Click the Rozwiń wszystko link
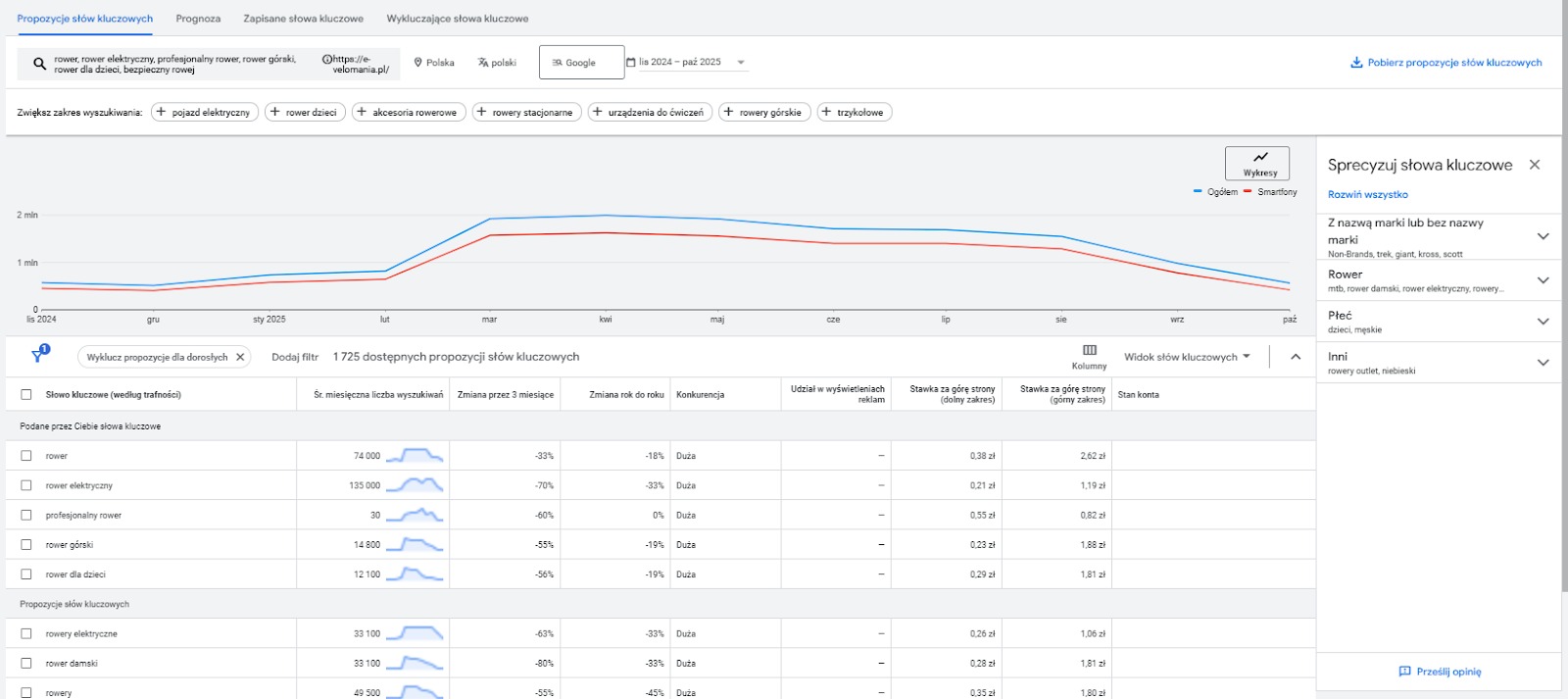 (1367, 194)
